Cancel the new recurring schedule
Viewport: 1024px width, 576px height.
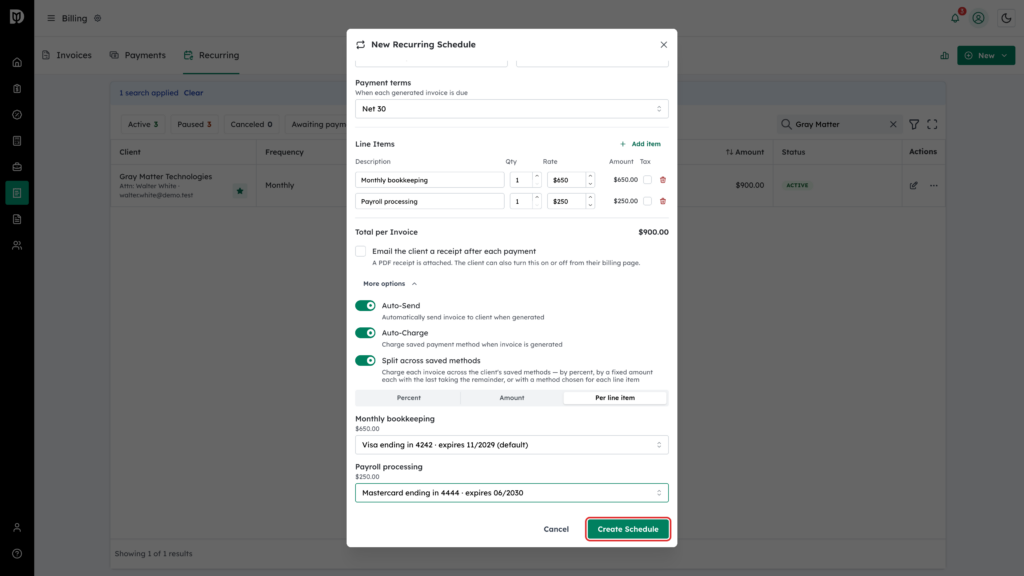tap(556, 529)
